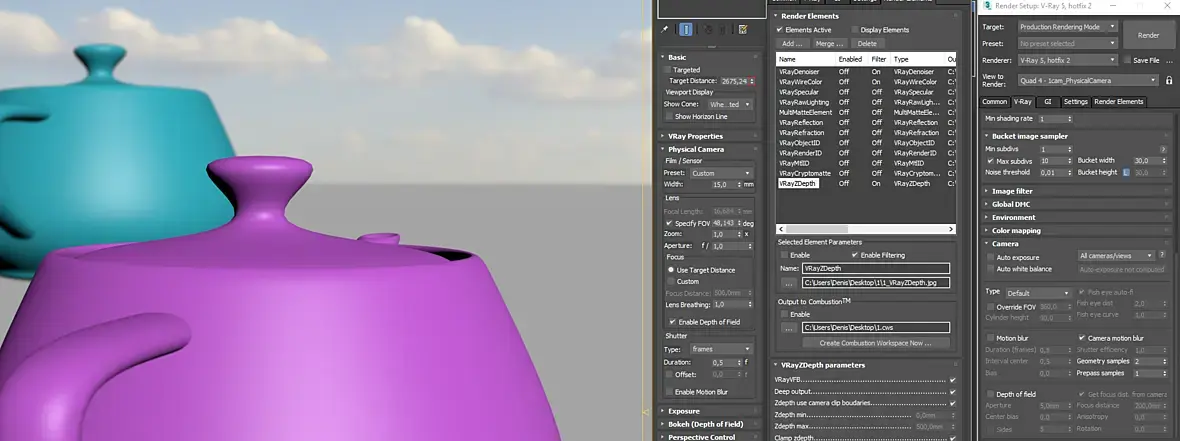Toggle Camera motion blur checkbox

pyautogui.click(x=1082, y=338)
